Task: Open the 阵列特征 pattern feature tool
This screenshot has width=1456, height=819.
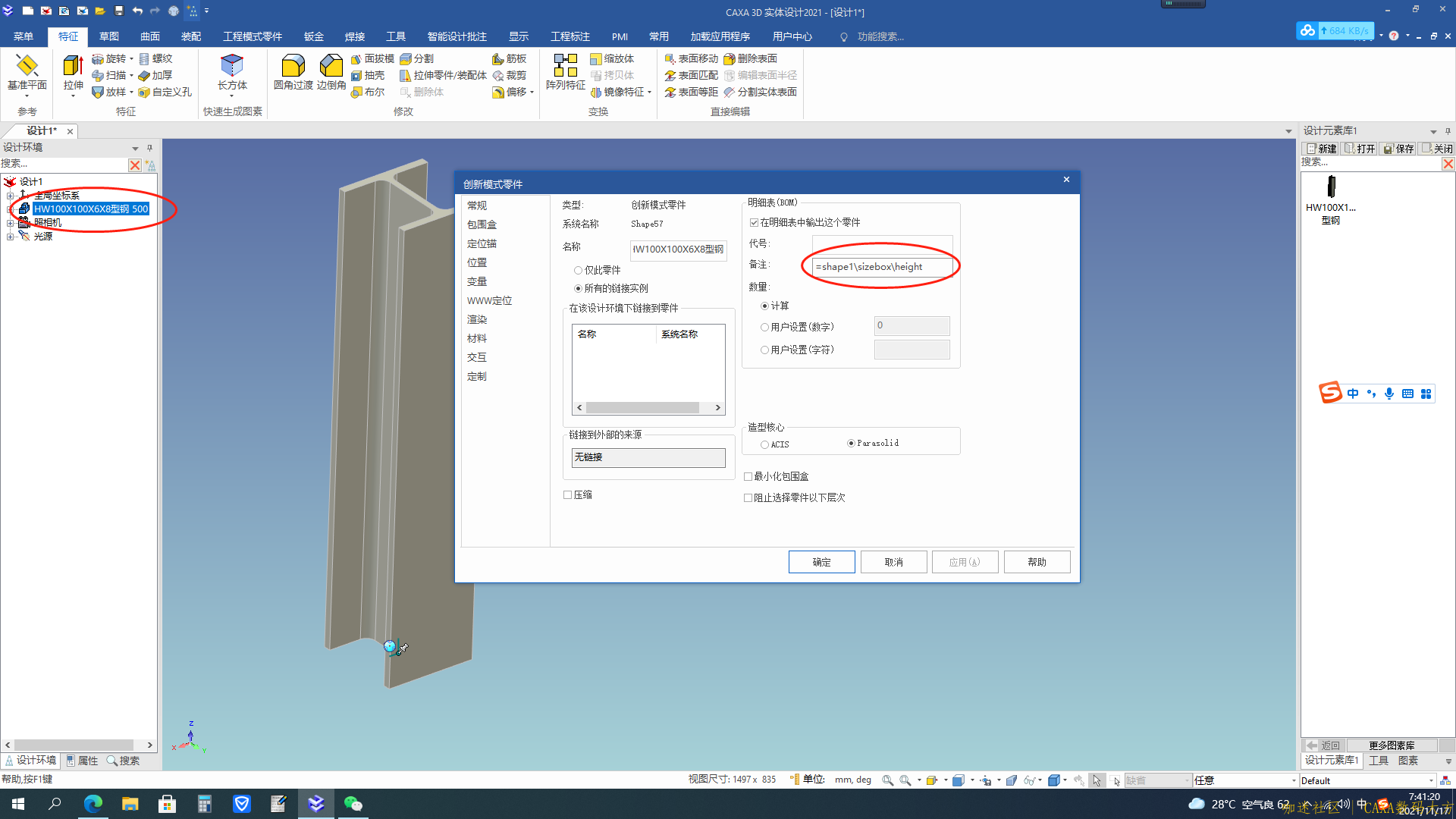Action: [x=566, y=74]
